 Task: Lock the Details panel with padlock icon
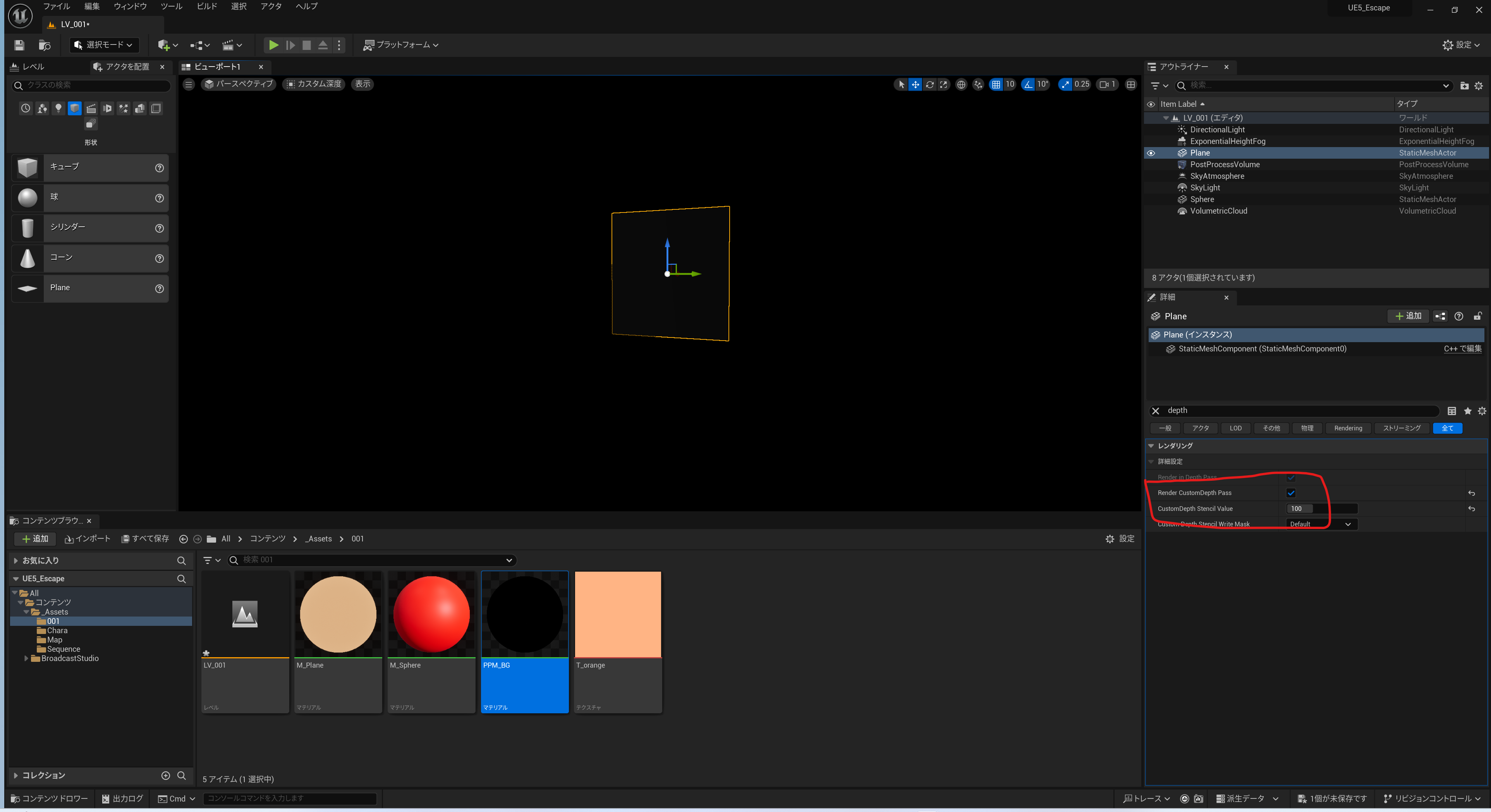1477,316
